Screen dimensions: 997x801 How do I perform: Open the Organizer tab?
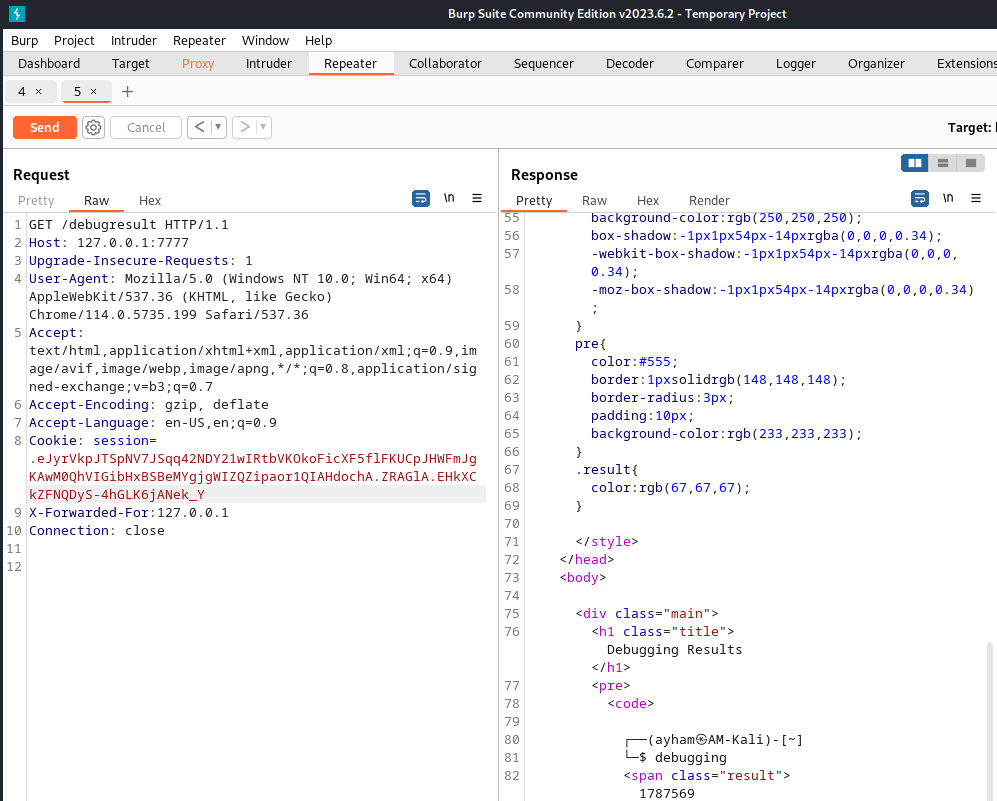[876, 64]
